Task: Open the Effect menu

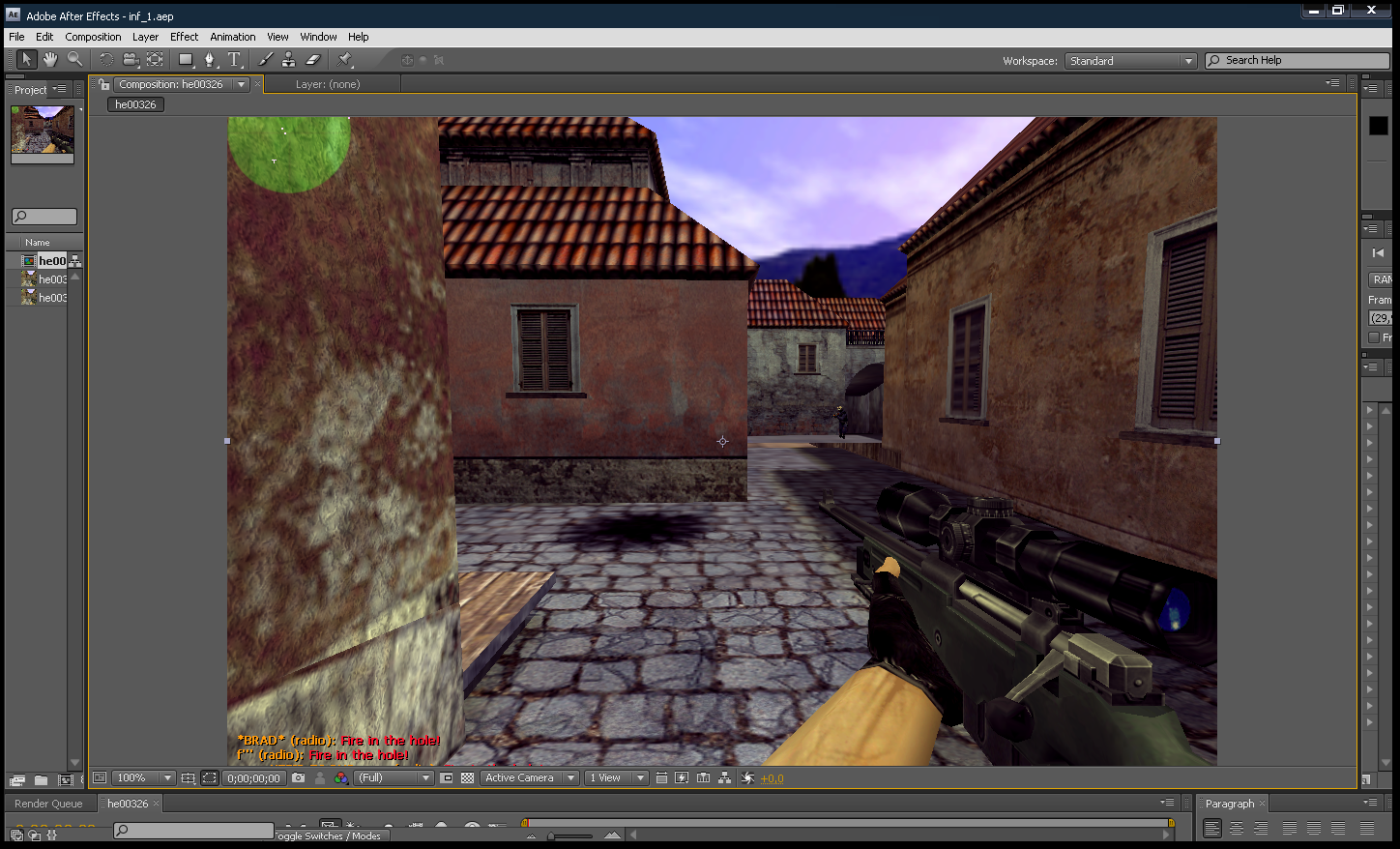Action: (x=184, y=37)
